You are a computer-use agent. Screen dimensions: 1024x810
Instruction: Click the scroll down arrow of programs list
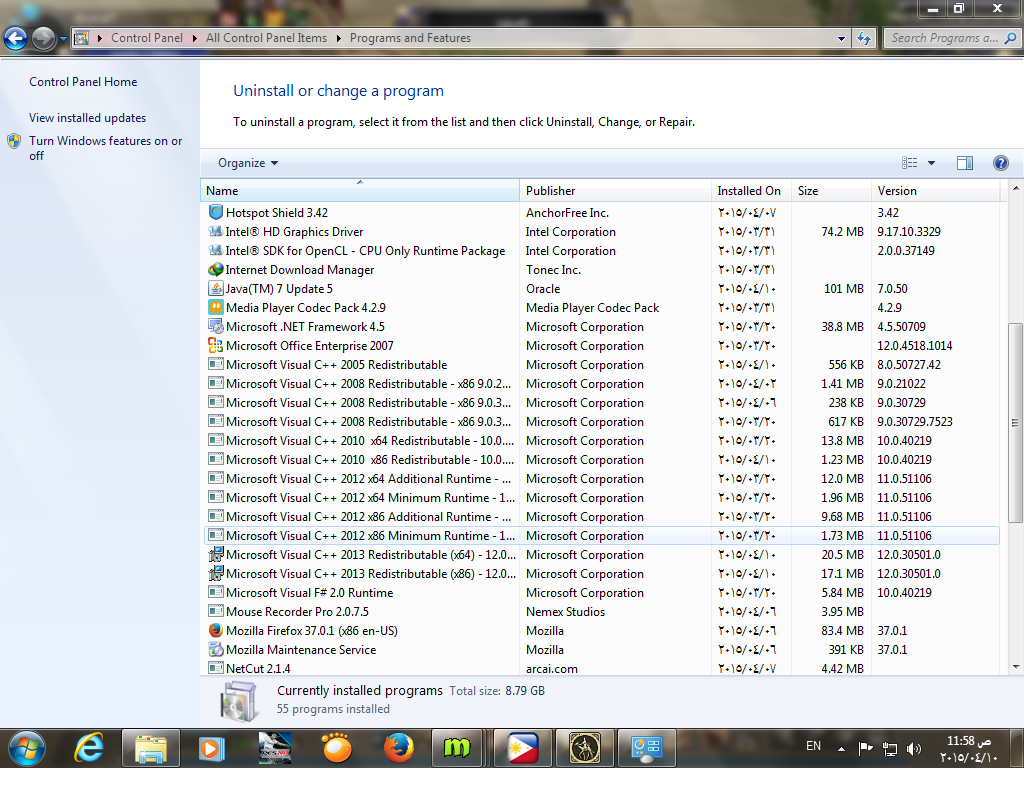click(1016, 667)
